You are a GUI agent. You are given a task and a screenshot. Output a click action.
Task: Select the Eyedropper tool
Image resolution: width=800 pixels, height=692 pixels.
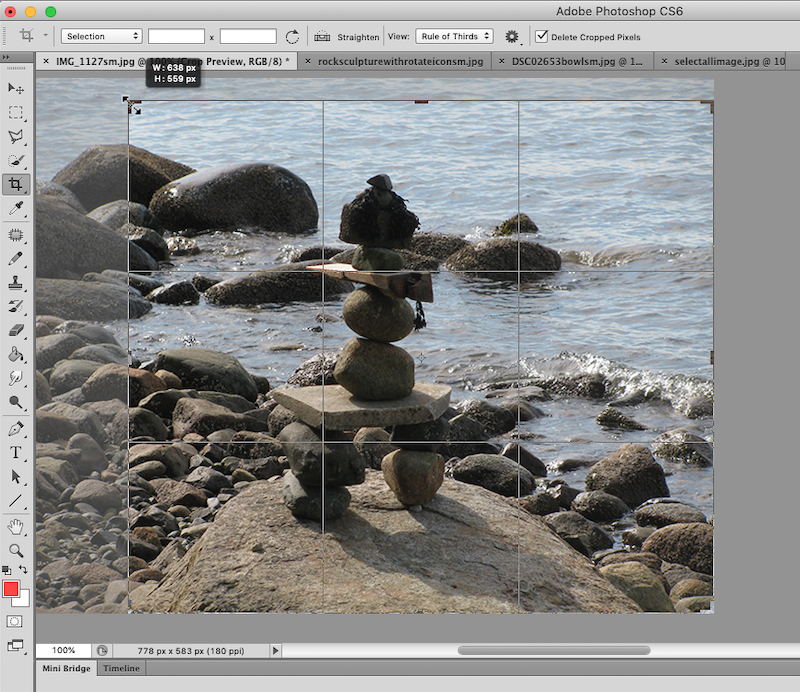[16, 208]
